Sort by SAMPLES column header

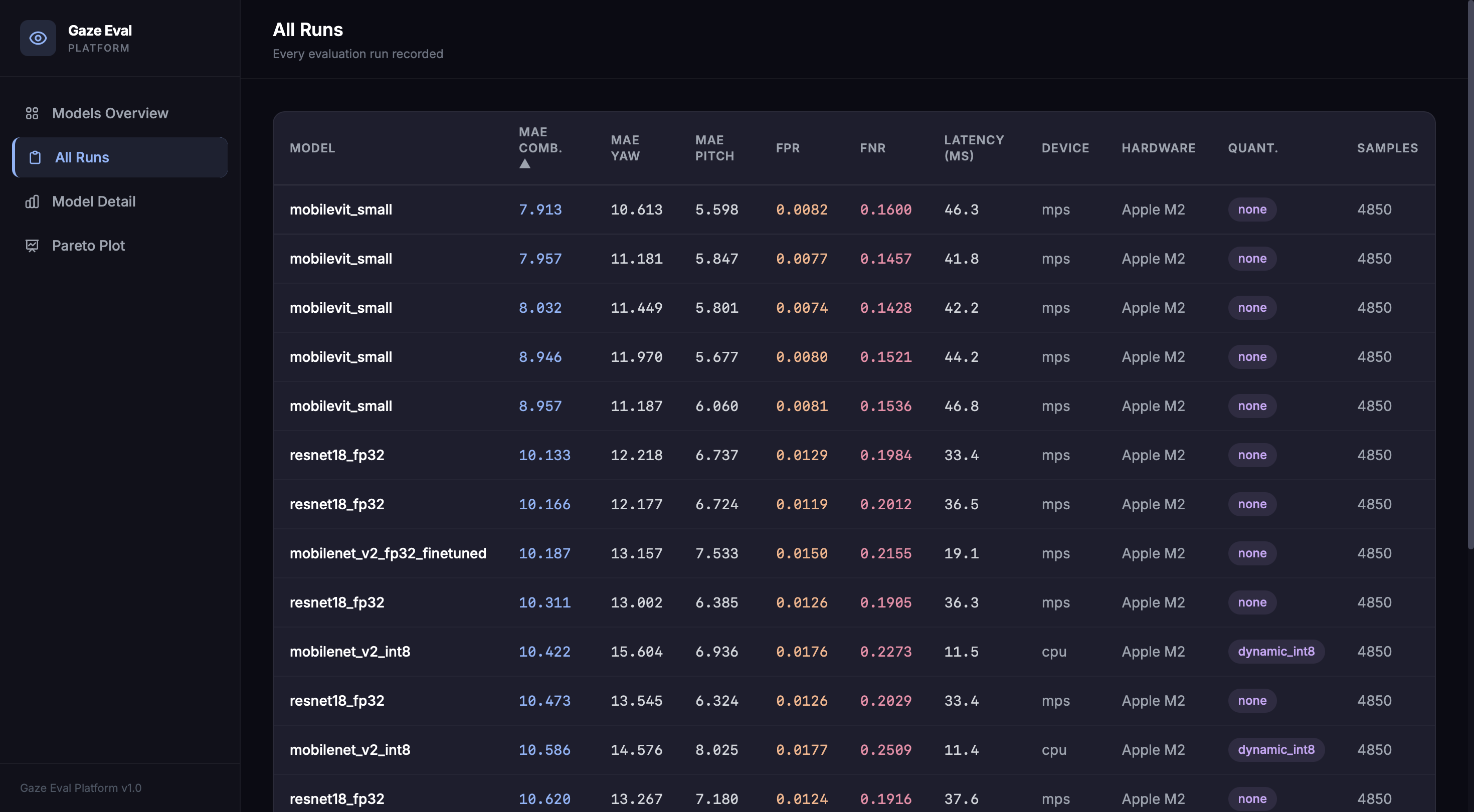coord(1388,148)
